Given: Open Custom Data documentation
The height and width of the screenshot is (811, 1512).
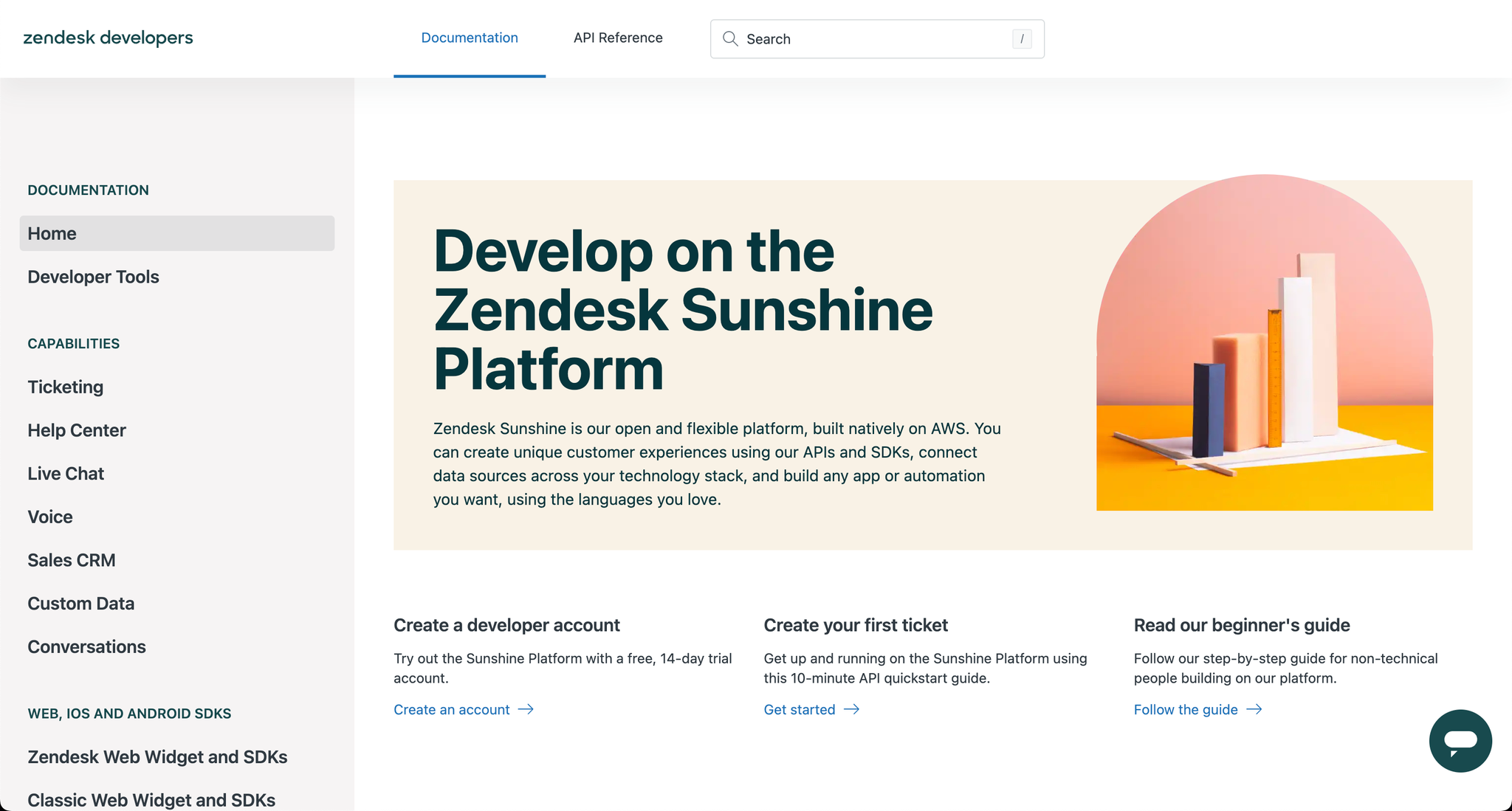Looking at the screenshot, I should [81, 604].
